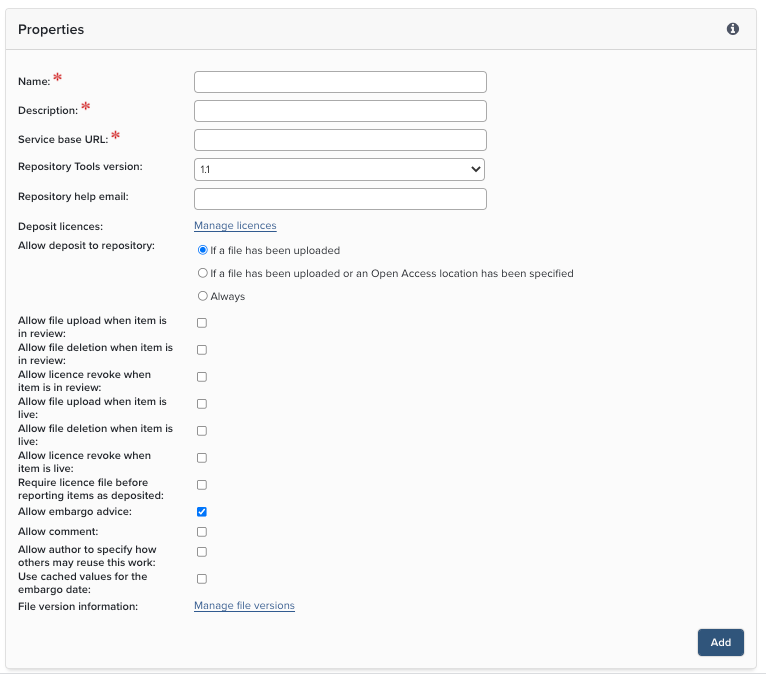Viewport: 766px width, 674px height.
Task: Open the Manage licences link
Action: coord(235,226)
